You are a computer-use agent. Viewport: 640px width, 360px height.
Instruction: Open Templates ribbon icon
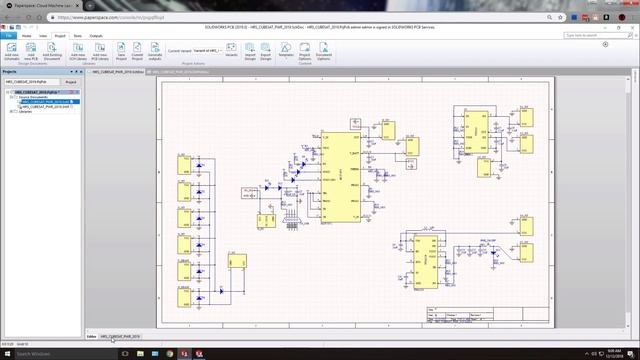286,51
